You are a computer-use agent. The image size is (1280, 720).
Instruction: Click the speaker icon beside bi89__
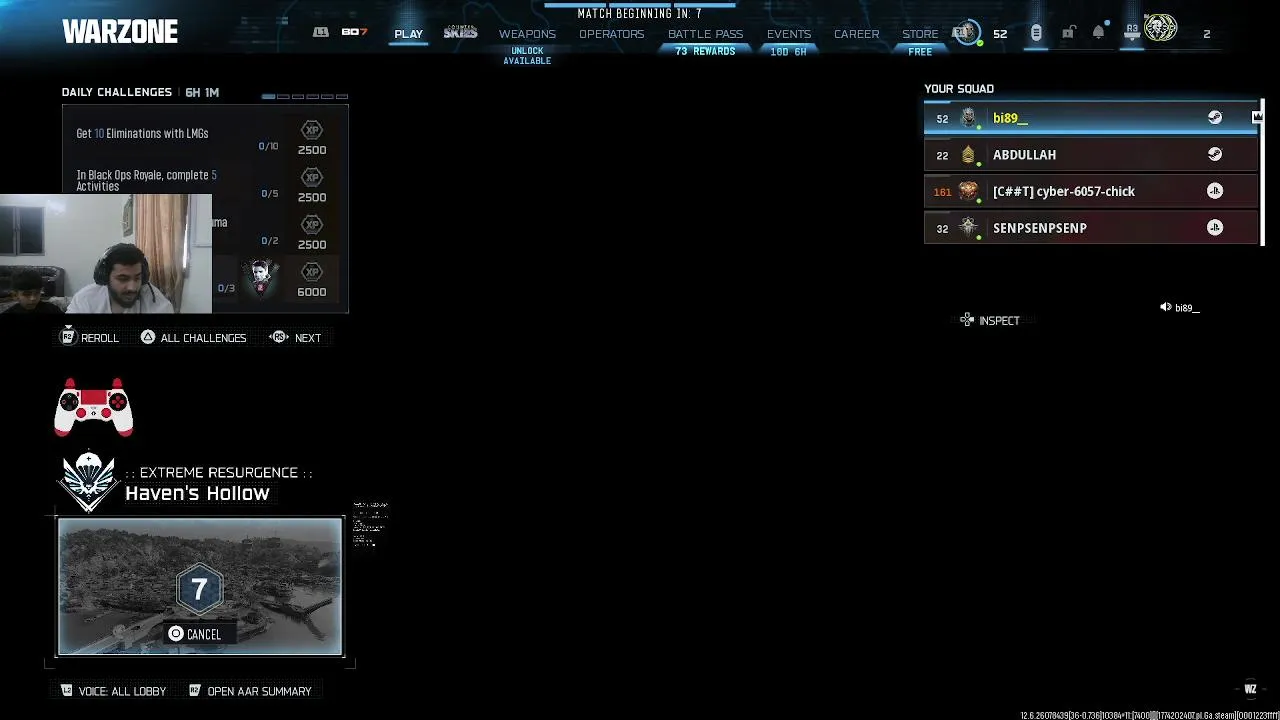point(1165,307)
